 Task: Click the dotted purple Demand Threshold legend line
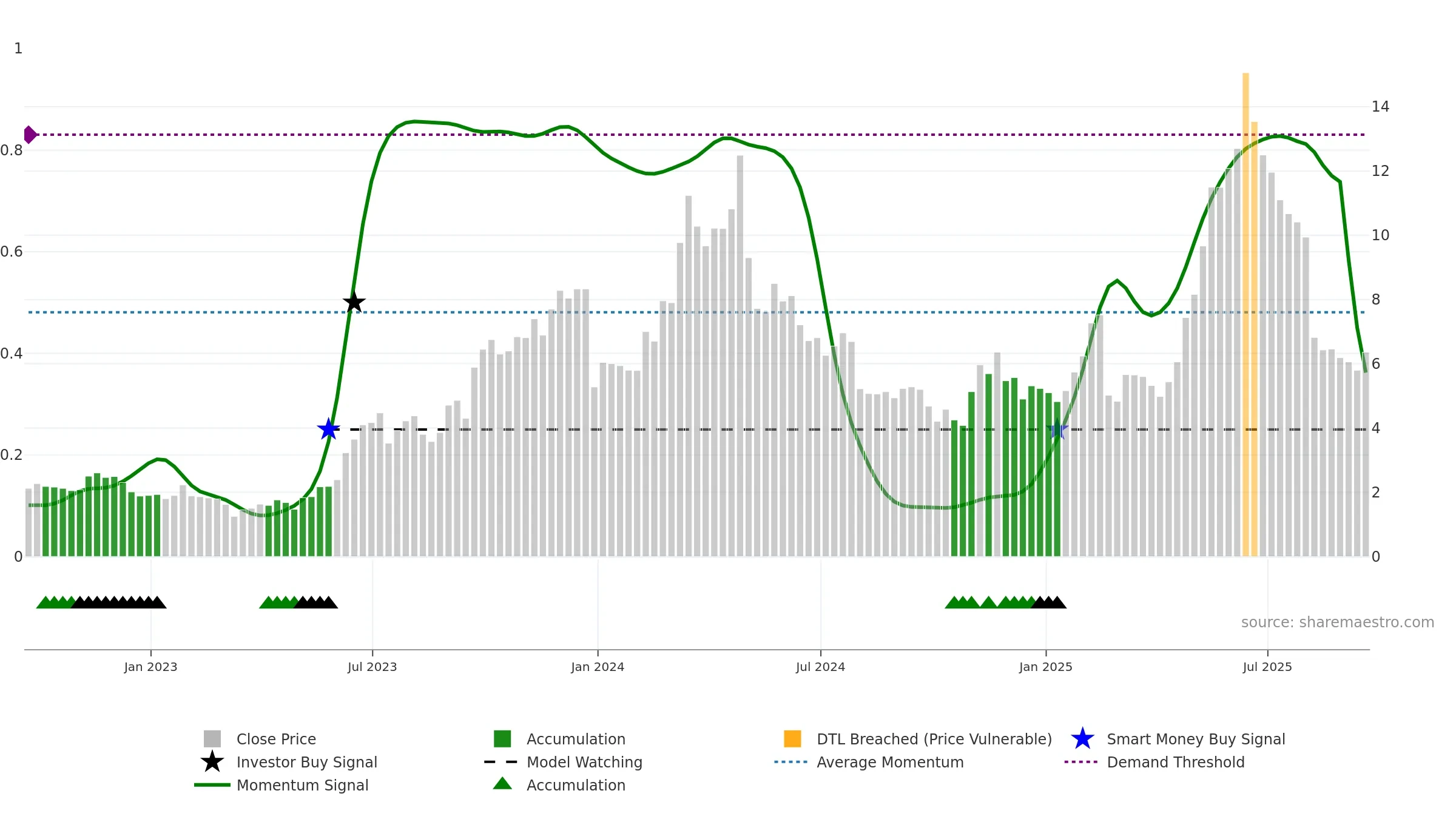[x=1081, y=762]
